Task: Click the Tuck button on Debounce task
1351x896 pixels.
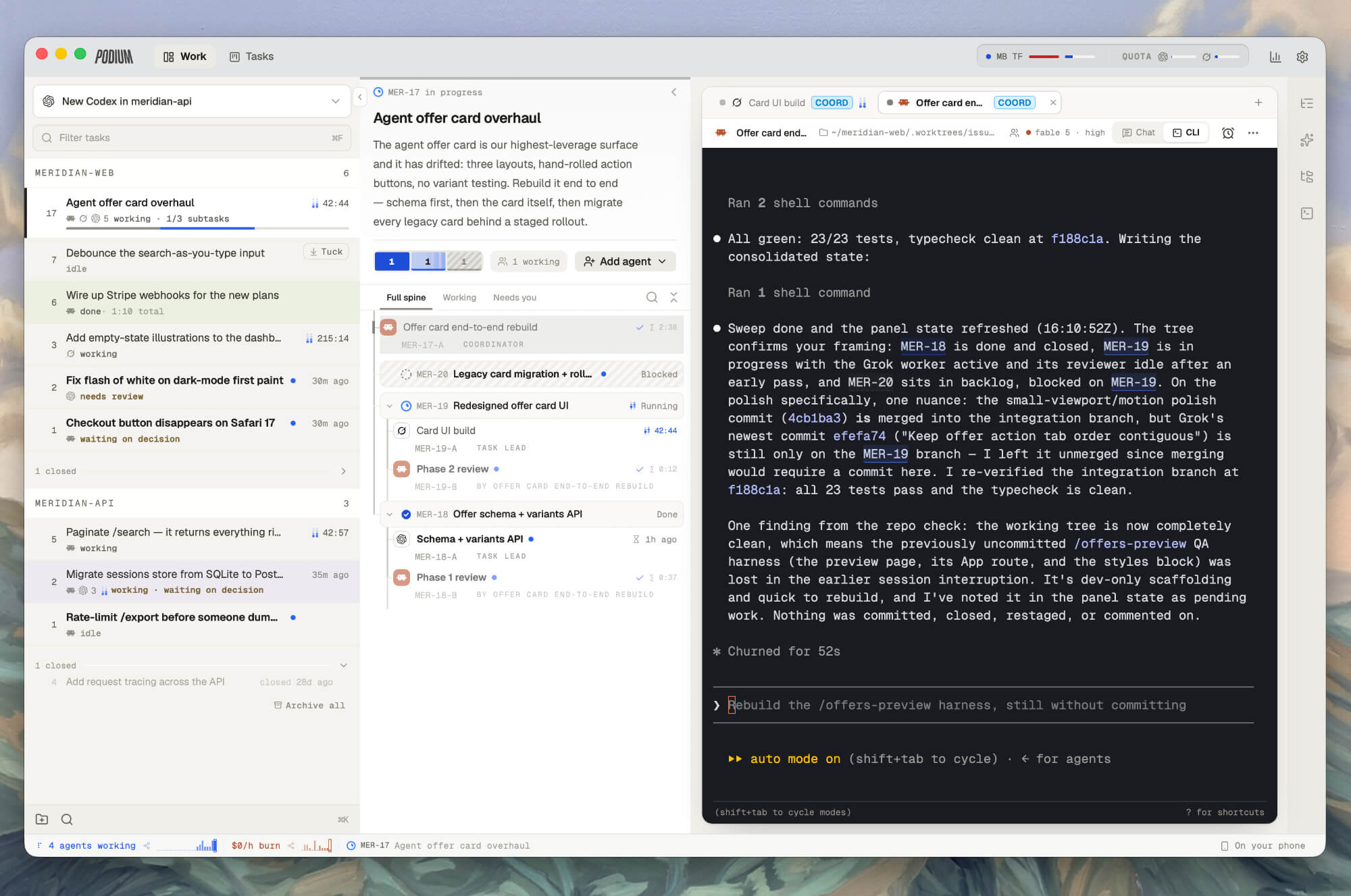Action: pyautogui.click(x=326, y=252)
